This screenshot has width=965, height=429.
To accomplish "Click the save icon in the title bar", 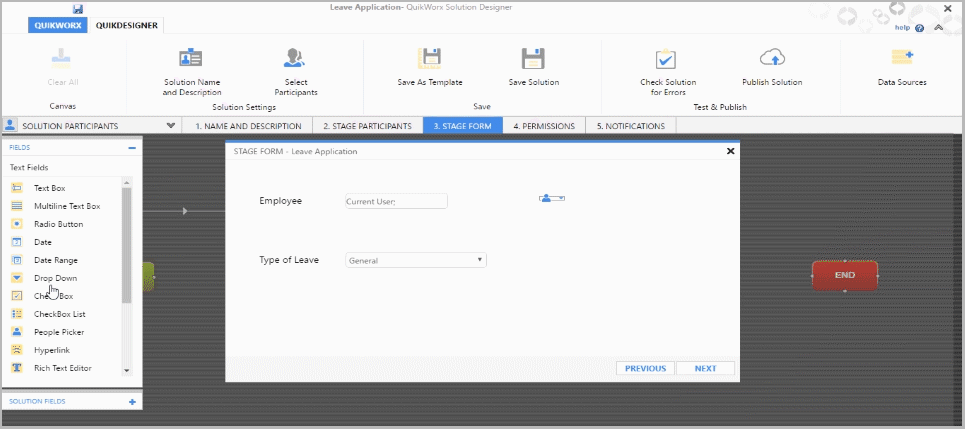I will (78, 9).
